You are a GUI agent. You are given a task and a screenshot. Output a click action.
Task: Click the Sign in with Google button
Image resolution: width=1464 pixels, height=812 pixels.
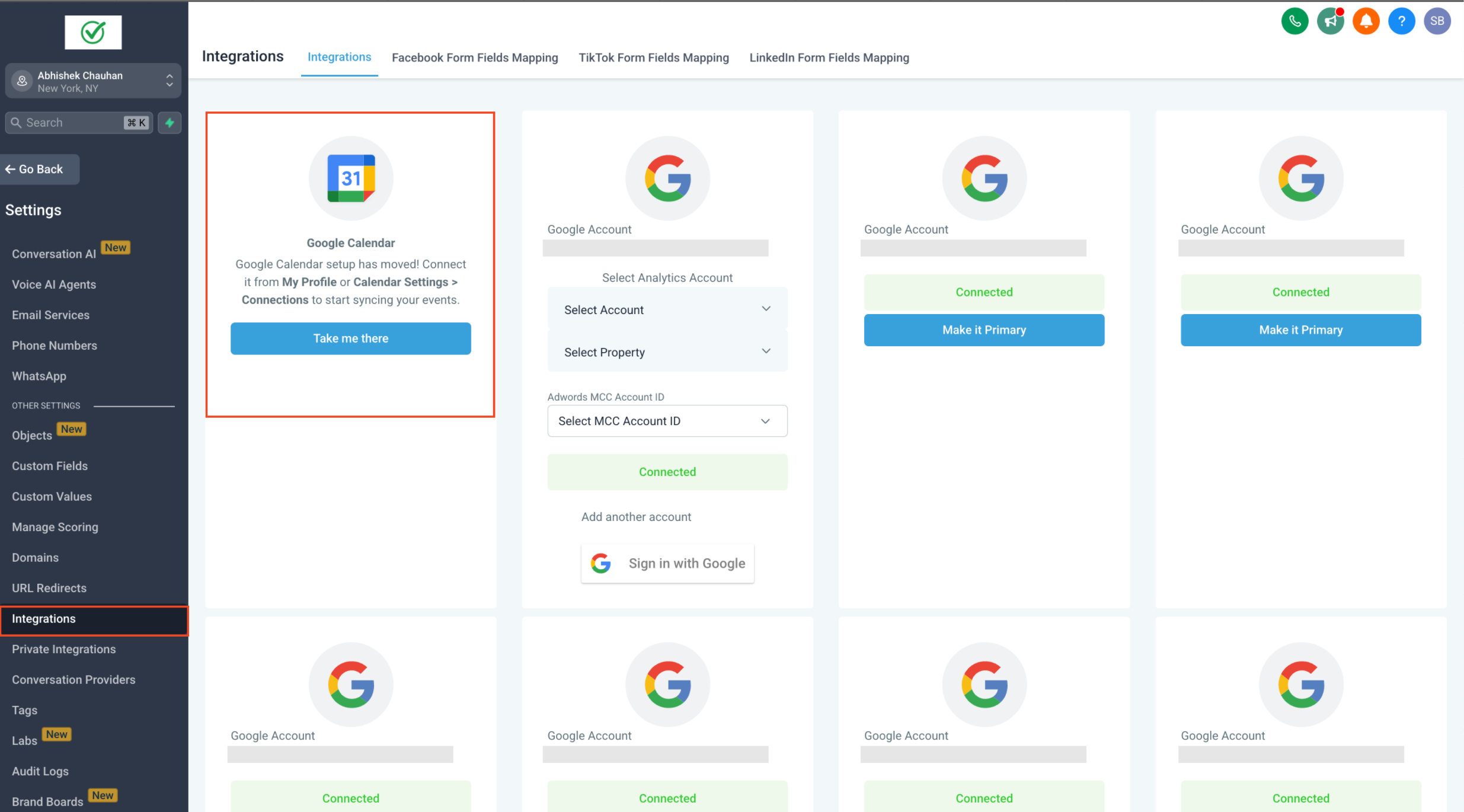(667, 563)
